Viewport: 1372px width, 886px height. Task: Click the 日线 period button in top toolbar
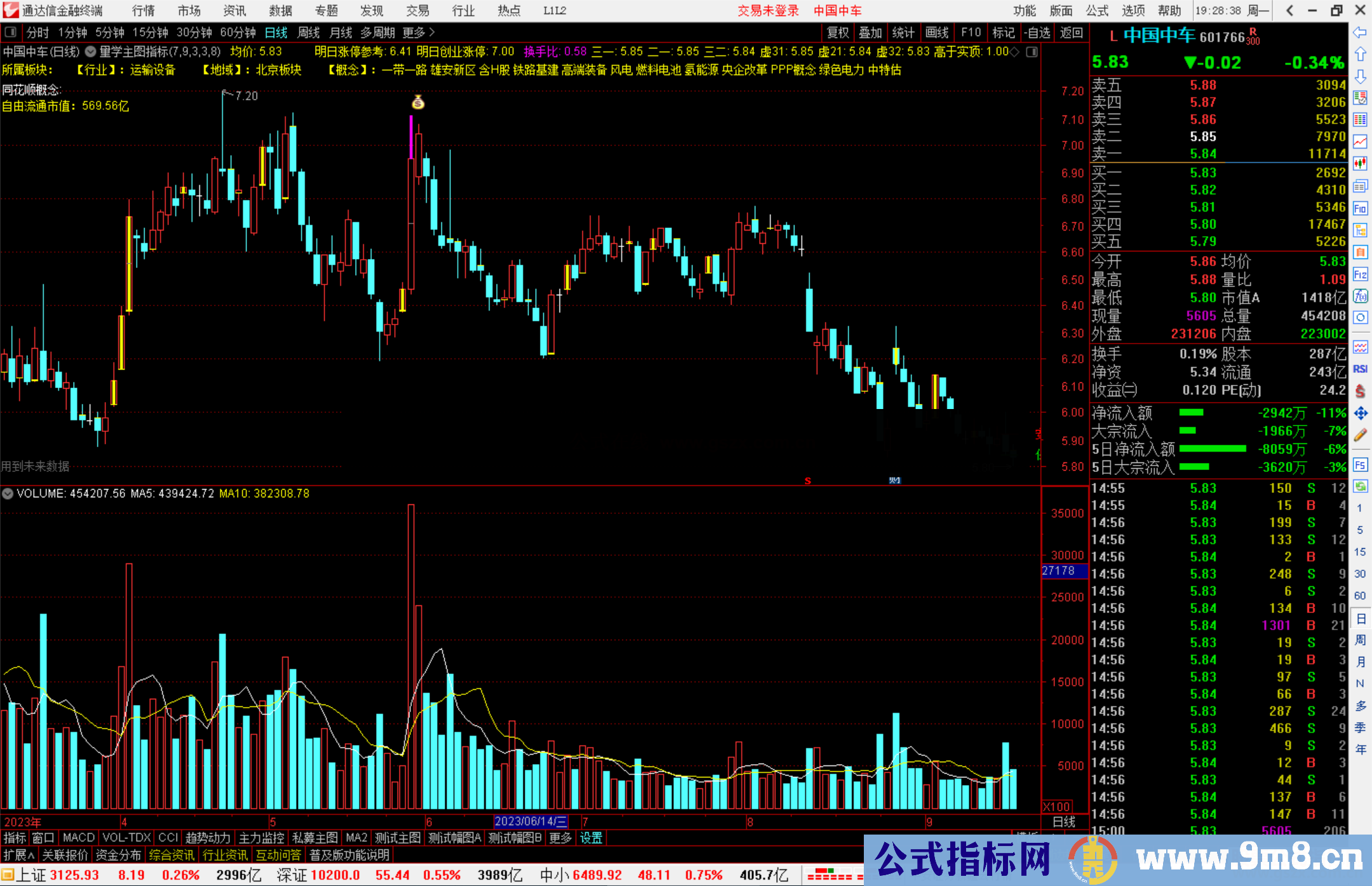pyautogui.click(x=276, y=32)
